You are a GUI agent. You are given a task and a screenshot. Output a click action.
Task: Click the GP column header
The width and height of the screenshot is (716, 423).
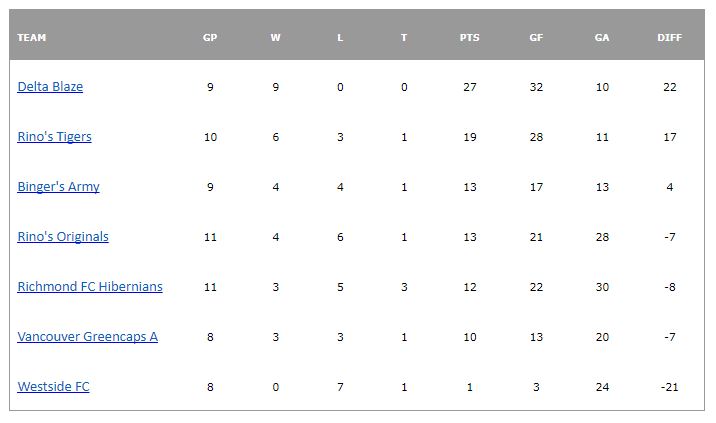210,38
